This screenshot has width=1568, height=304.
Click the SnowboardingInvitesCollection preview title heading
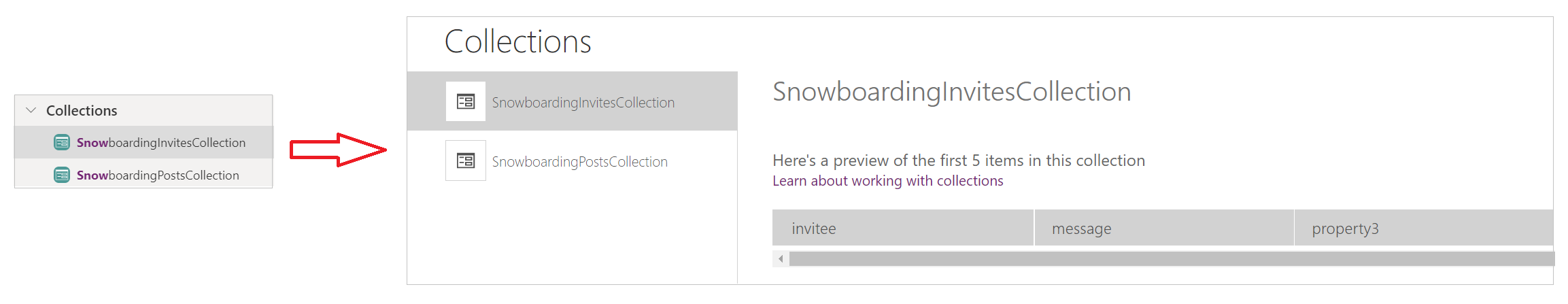coord(951,92)
